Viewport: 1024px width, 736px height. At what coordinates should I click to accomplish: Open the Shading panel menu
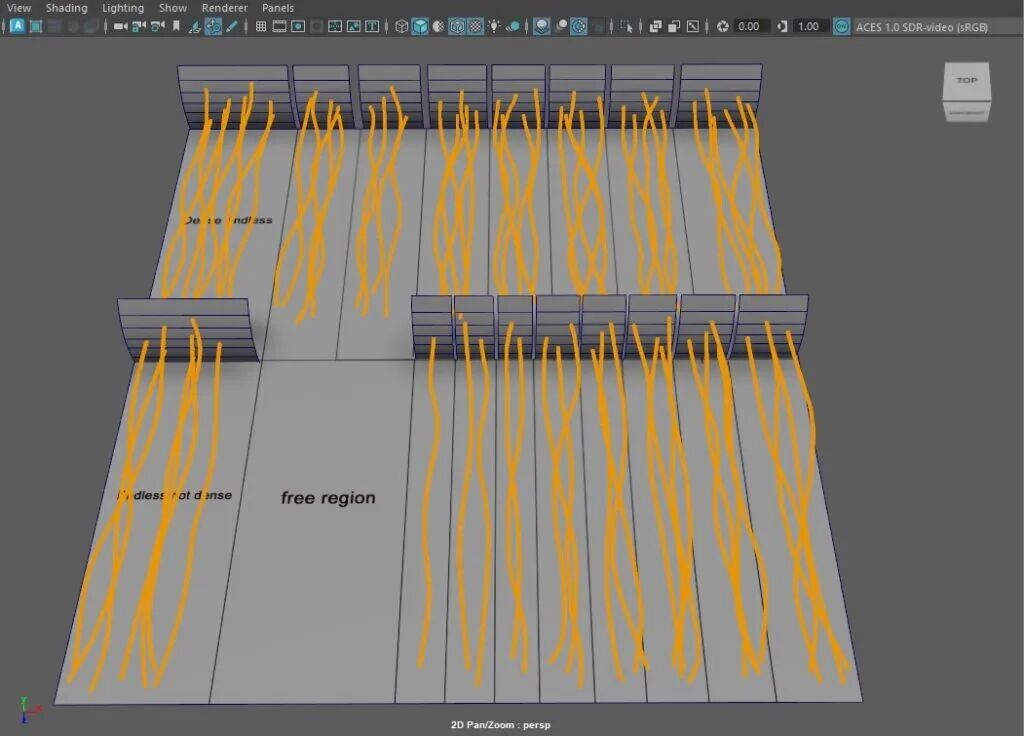coord(66,8)
